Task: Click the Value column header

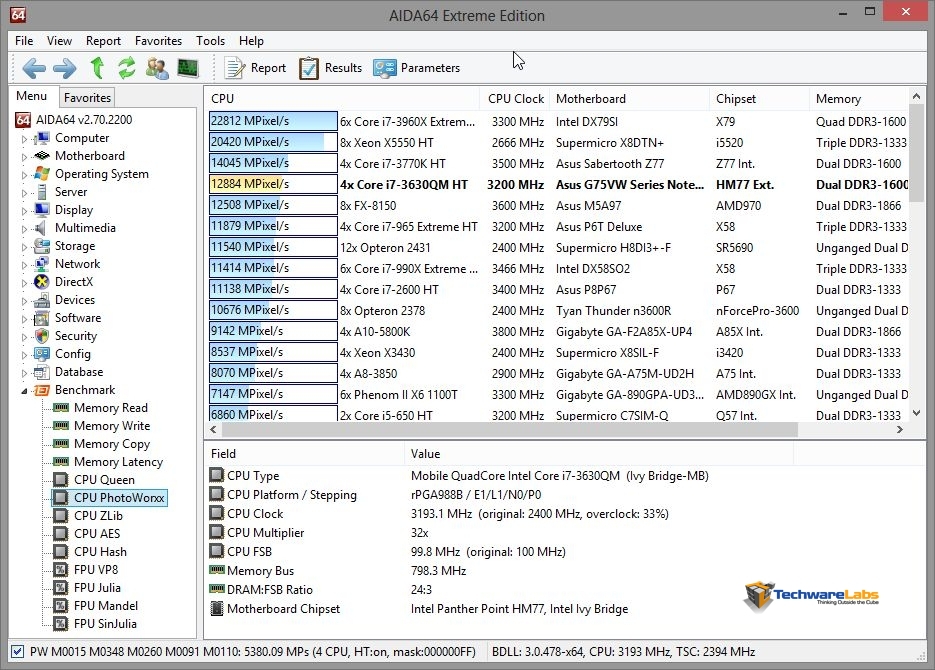Action: (x=599, y=454)
